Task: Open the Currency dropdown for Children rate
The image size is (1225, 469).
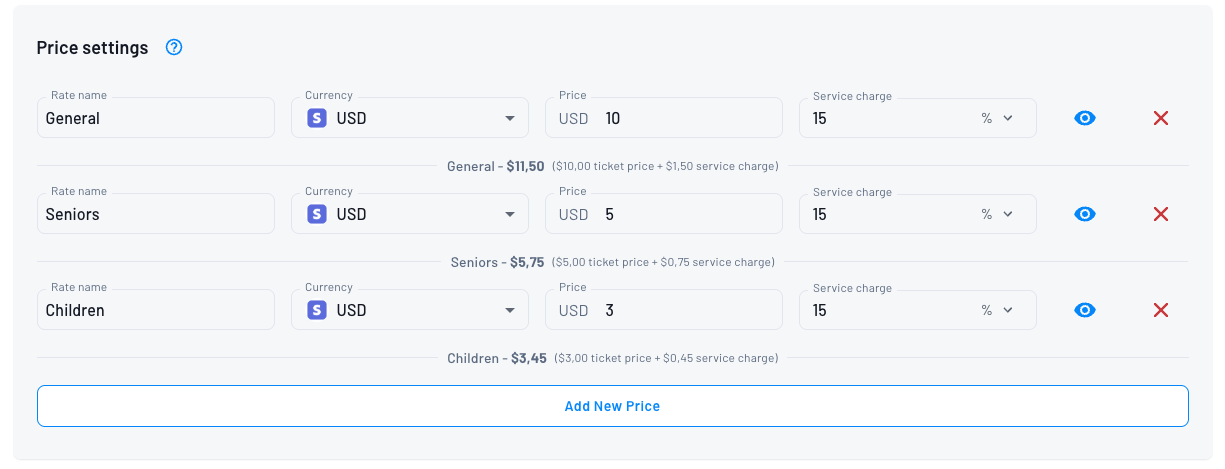Action: (x=510, y=310)
